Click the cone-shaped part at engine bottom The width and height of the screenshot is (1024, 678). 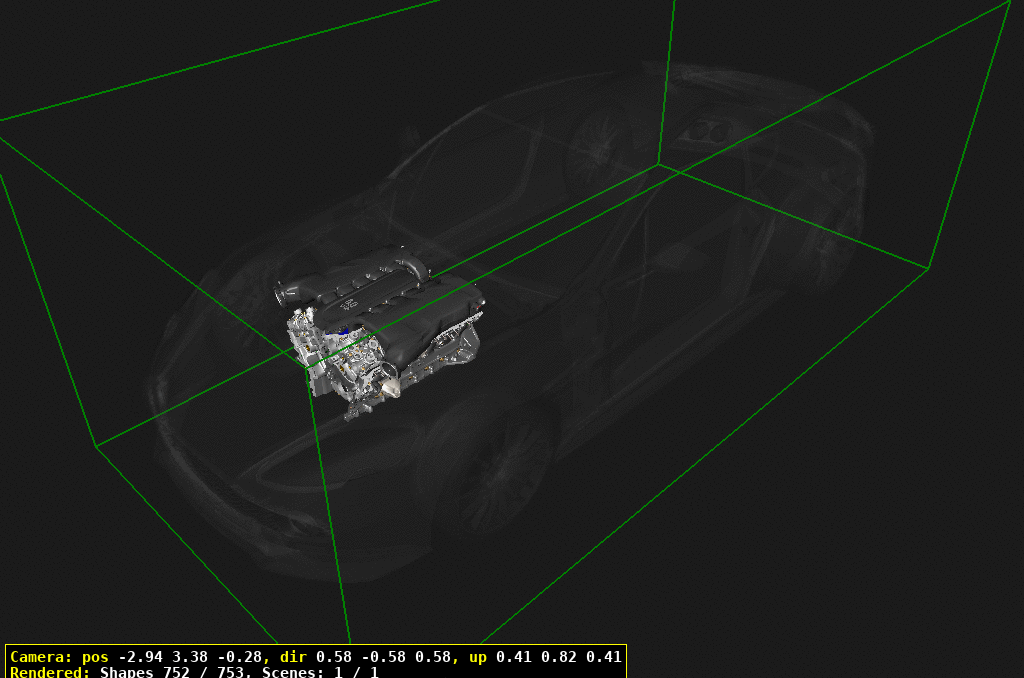389,385
